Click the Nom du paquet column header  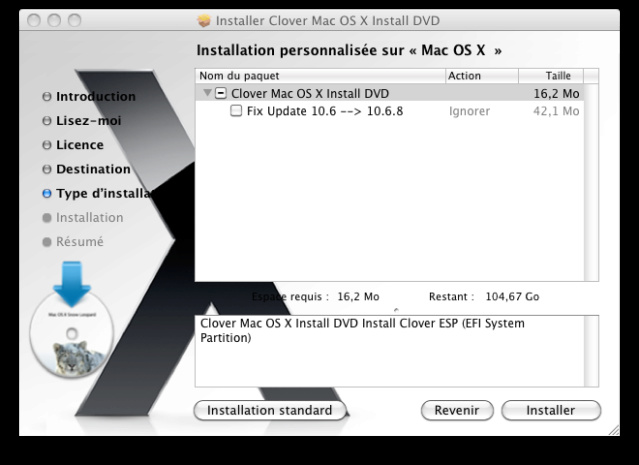(x=320, y=76)
